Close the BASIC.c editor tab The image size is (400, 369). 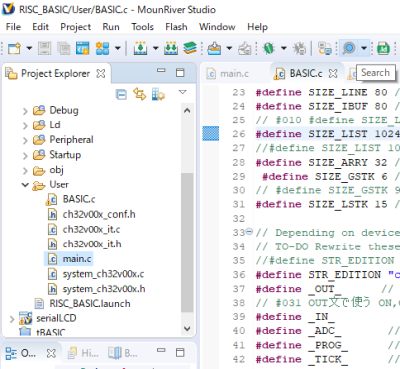click(333, 73)
